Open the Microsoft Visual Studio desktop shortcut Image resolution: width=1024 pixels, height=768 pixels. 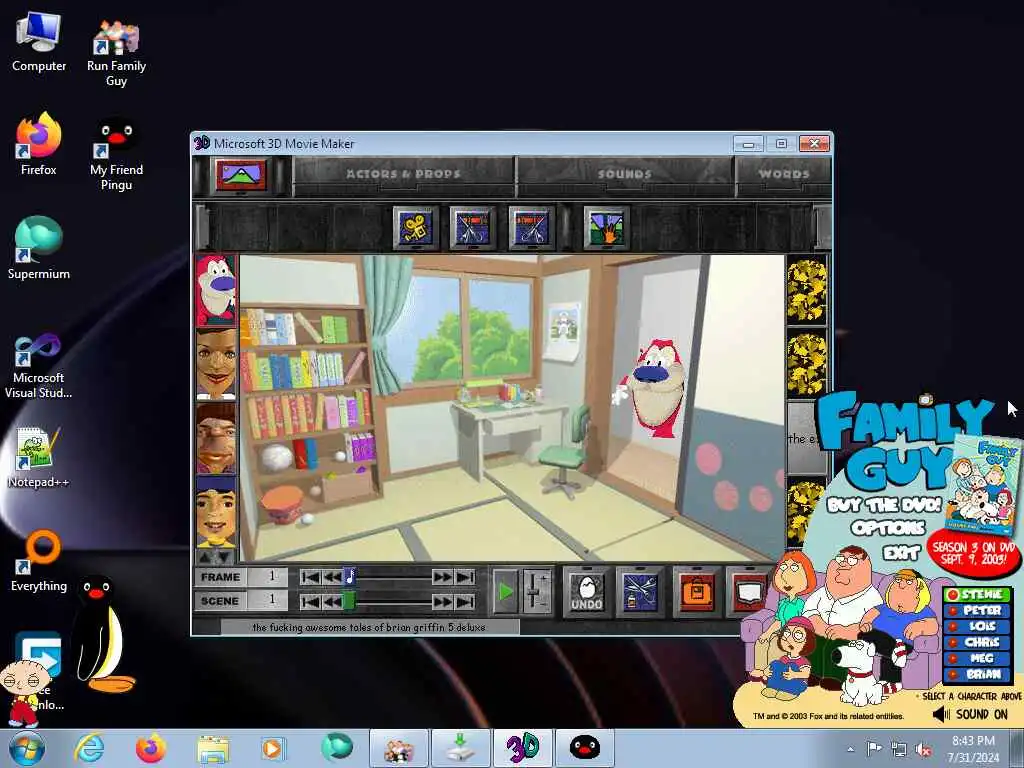[x=39, y=366]
